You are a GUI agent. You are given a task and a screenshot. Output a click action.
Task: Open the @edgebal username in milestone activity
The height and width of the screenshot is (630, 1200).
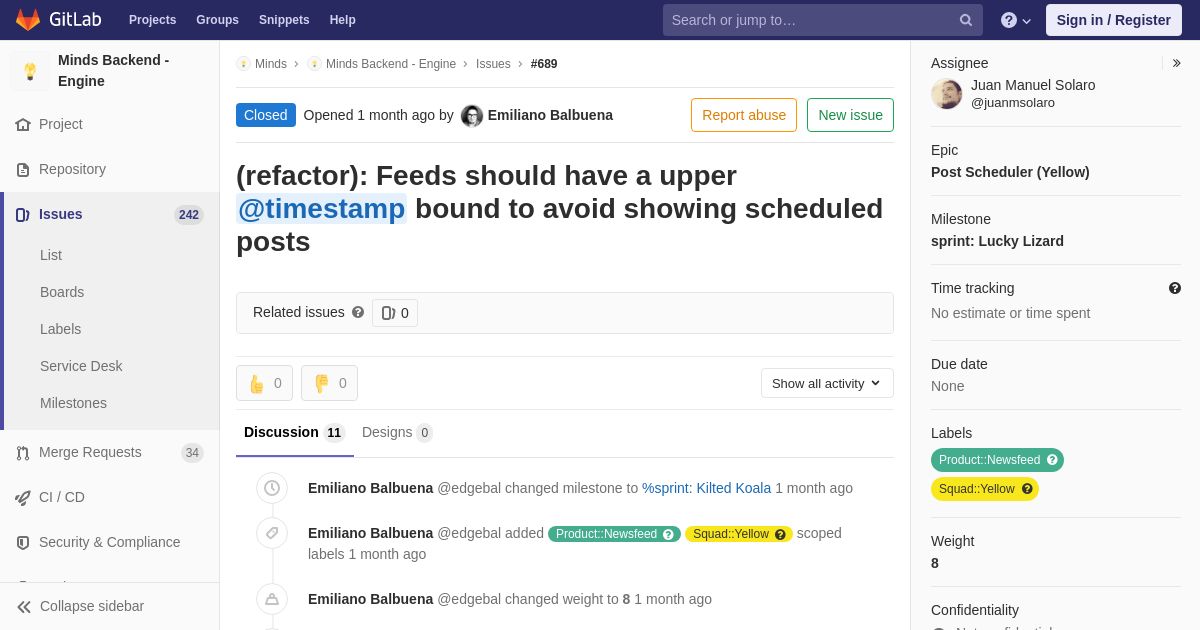(x=469, y=488)
